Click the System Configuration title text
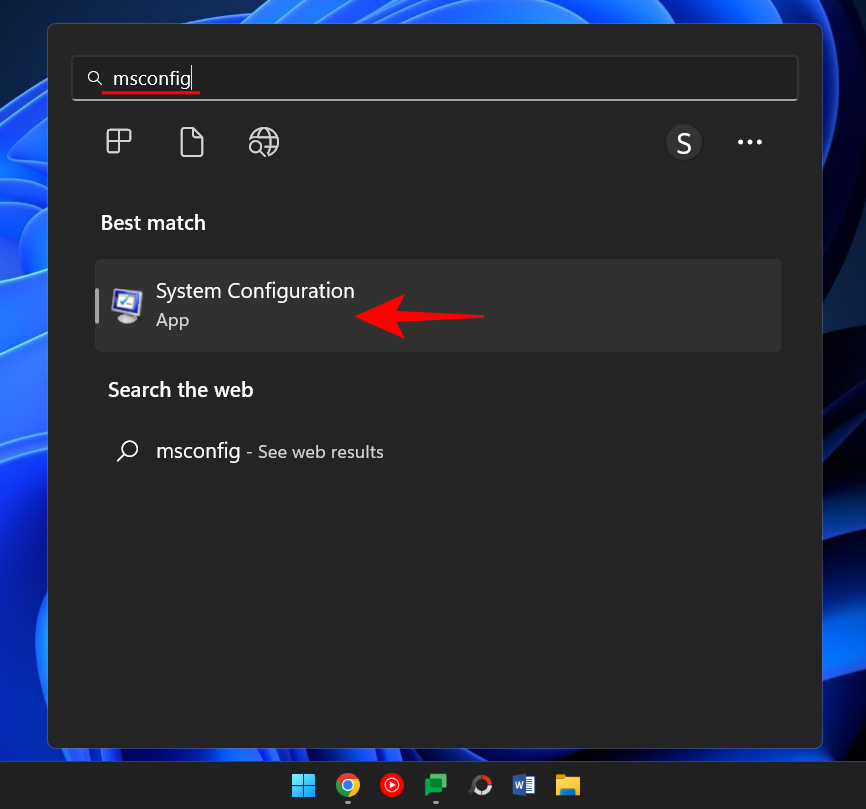This screenshot has width=866, height=809. pyautogui.click(x=255, y=290)
